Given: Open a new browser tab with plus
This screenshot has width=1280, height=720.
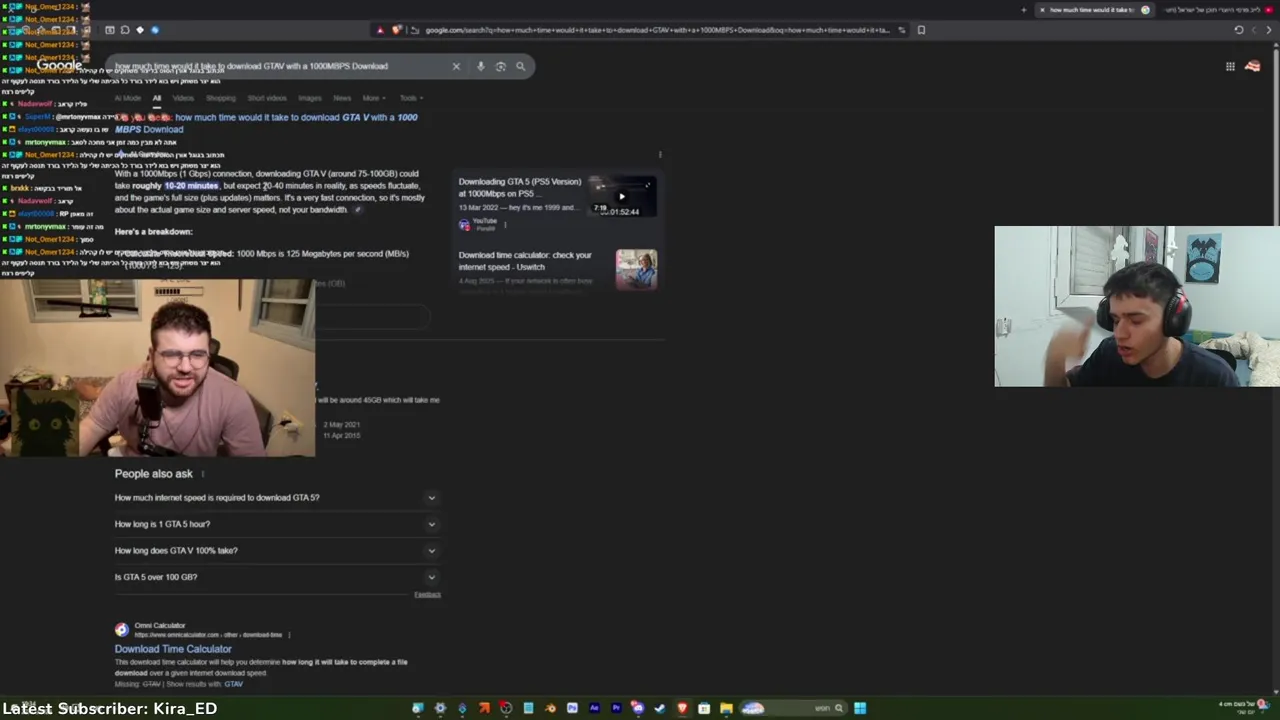Looking at the screenshot, I should coord(1023,10).
